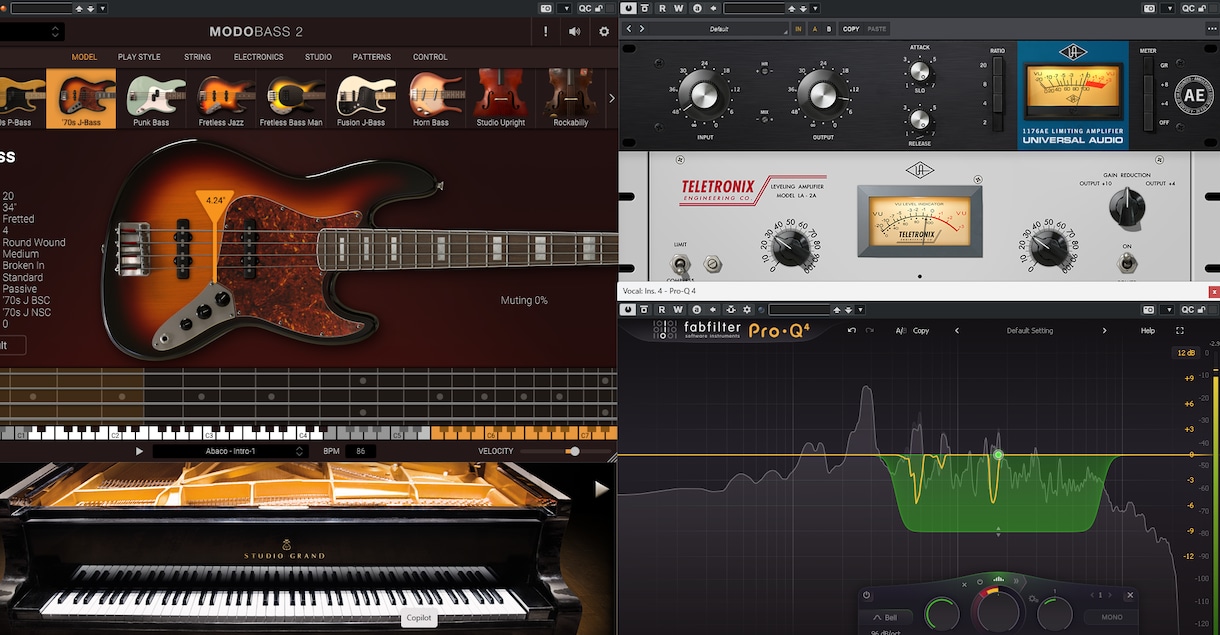Viewport: 1220px width, 635px height.
Task: Switch to the PATTERNS tab
Action: click(x=372, y=57)
